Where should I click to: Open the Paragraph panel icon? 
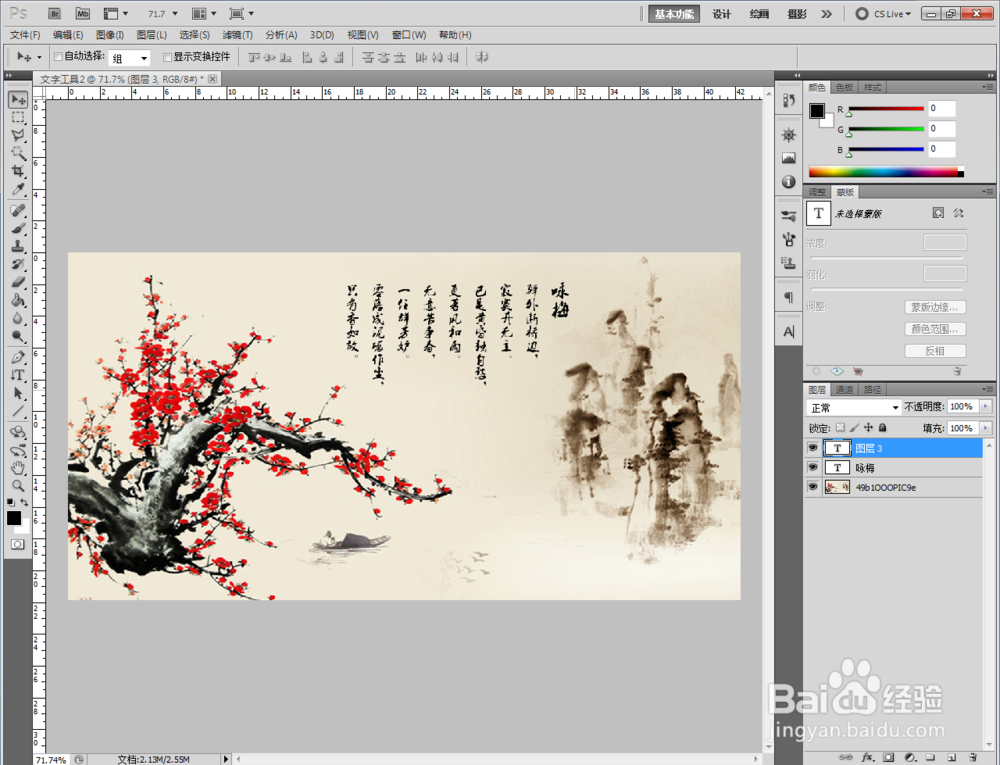(x=789, y=297)
